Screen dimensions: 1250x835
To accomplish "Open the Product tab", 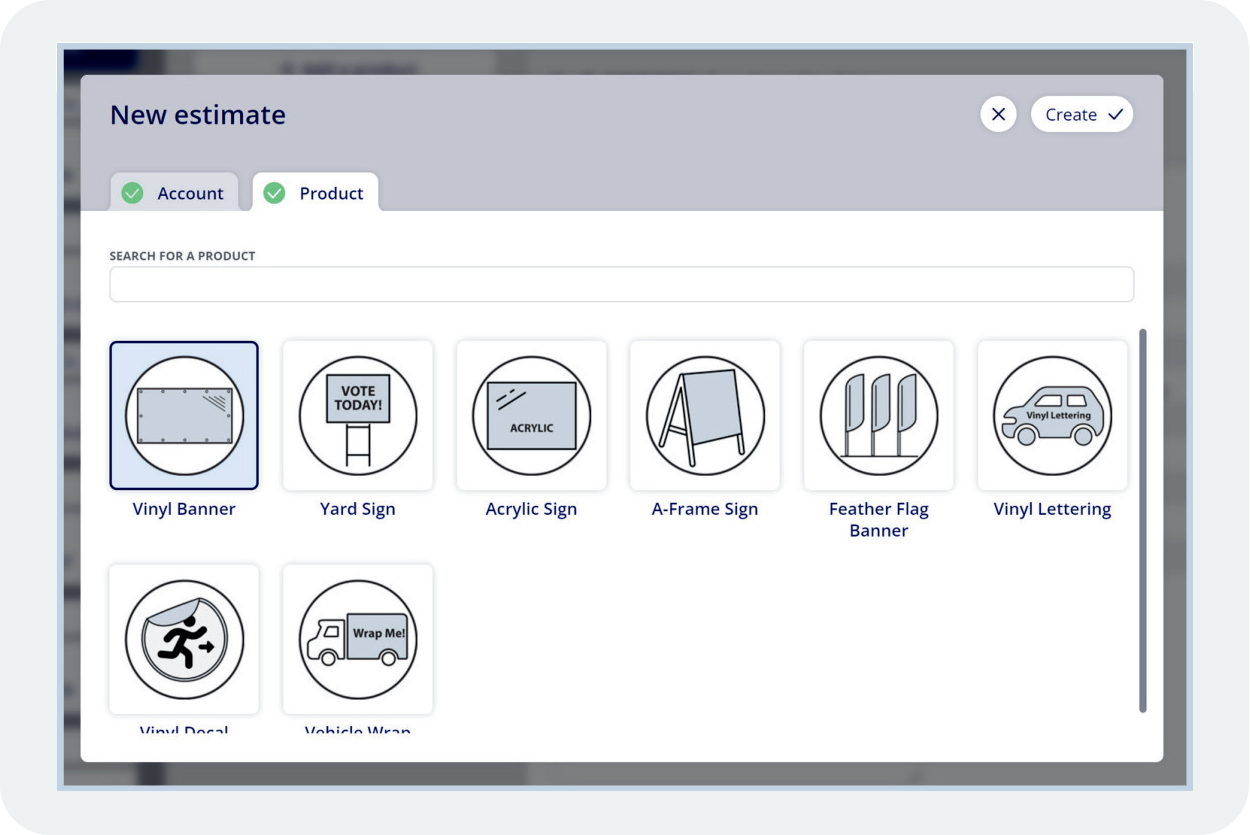I will coord(316,193).
